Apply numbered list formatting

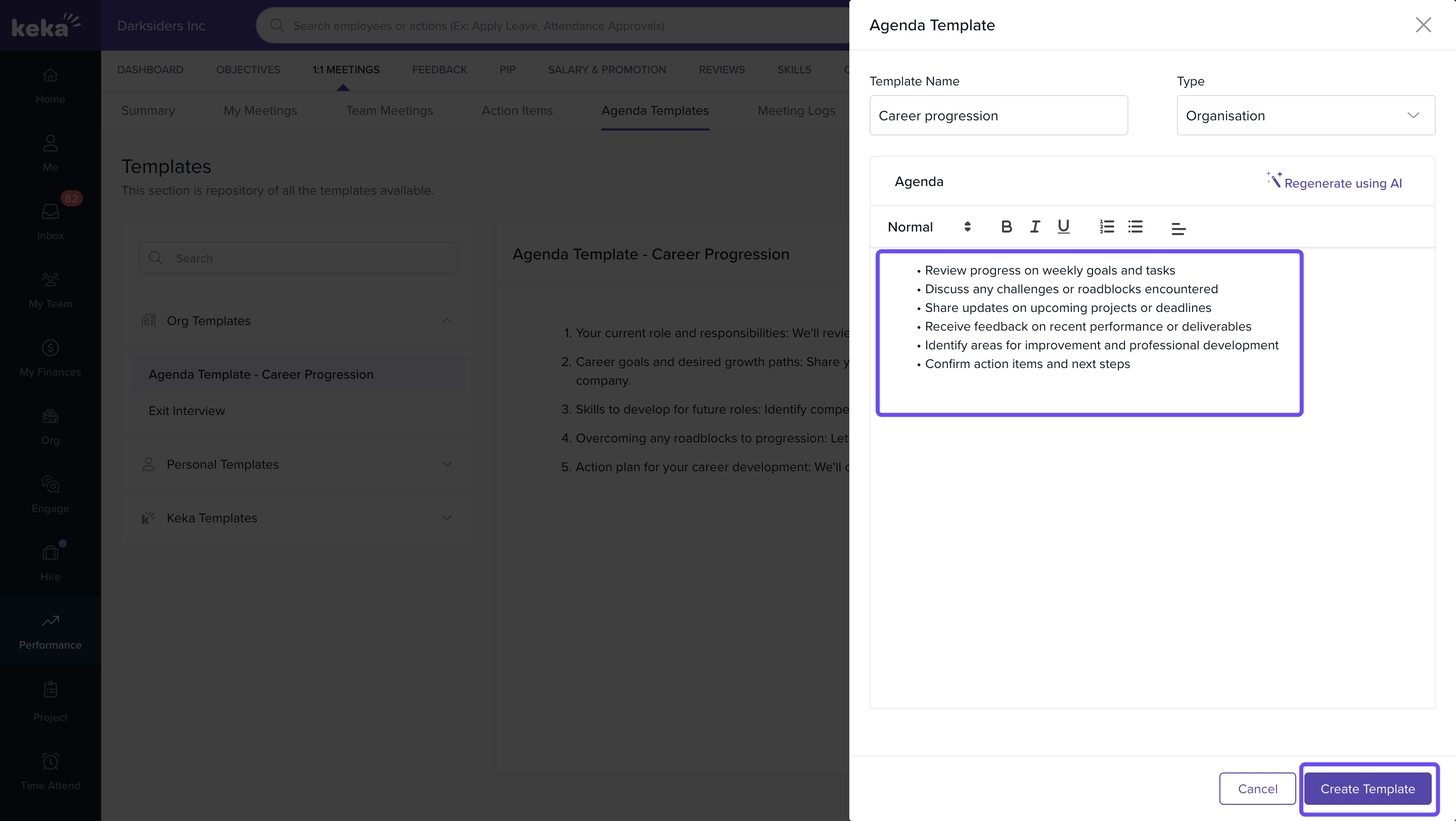1107,227
